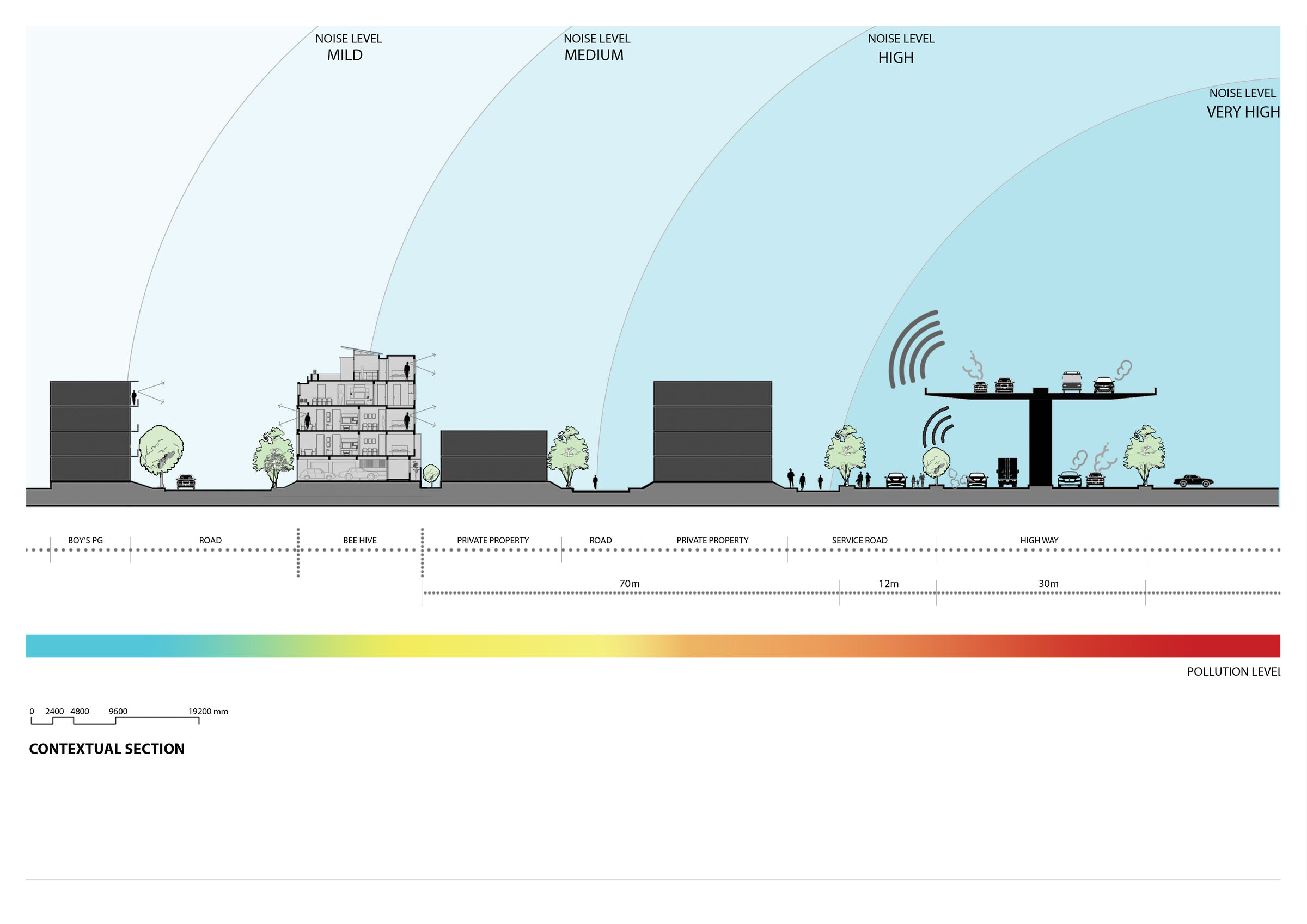1307x924 pixels.
Task: Click the black car parked far right
Action: (x=1193, y=481)
